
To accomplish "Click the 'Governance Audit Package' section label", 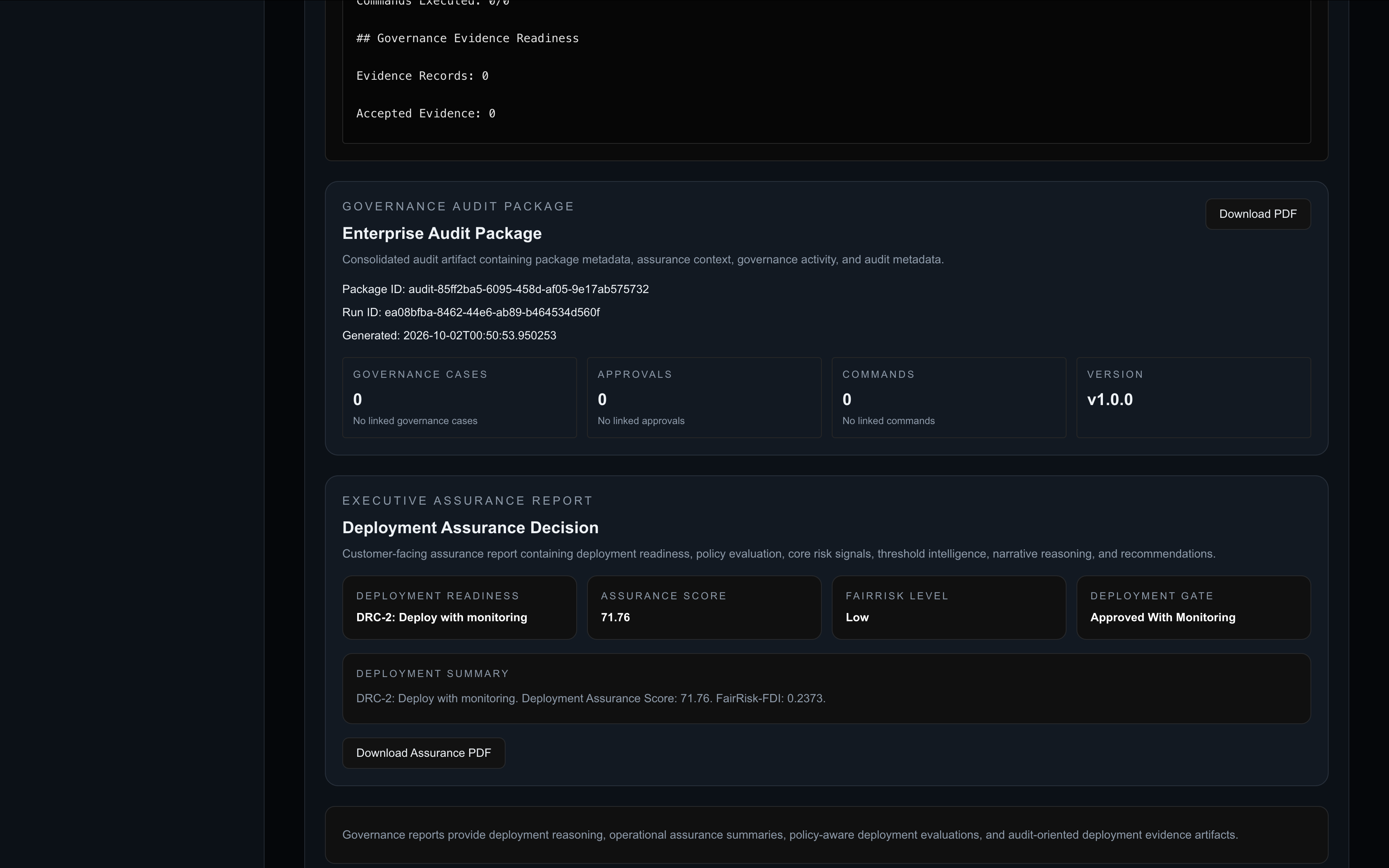I will (x=458, y=207).
